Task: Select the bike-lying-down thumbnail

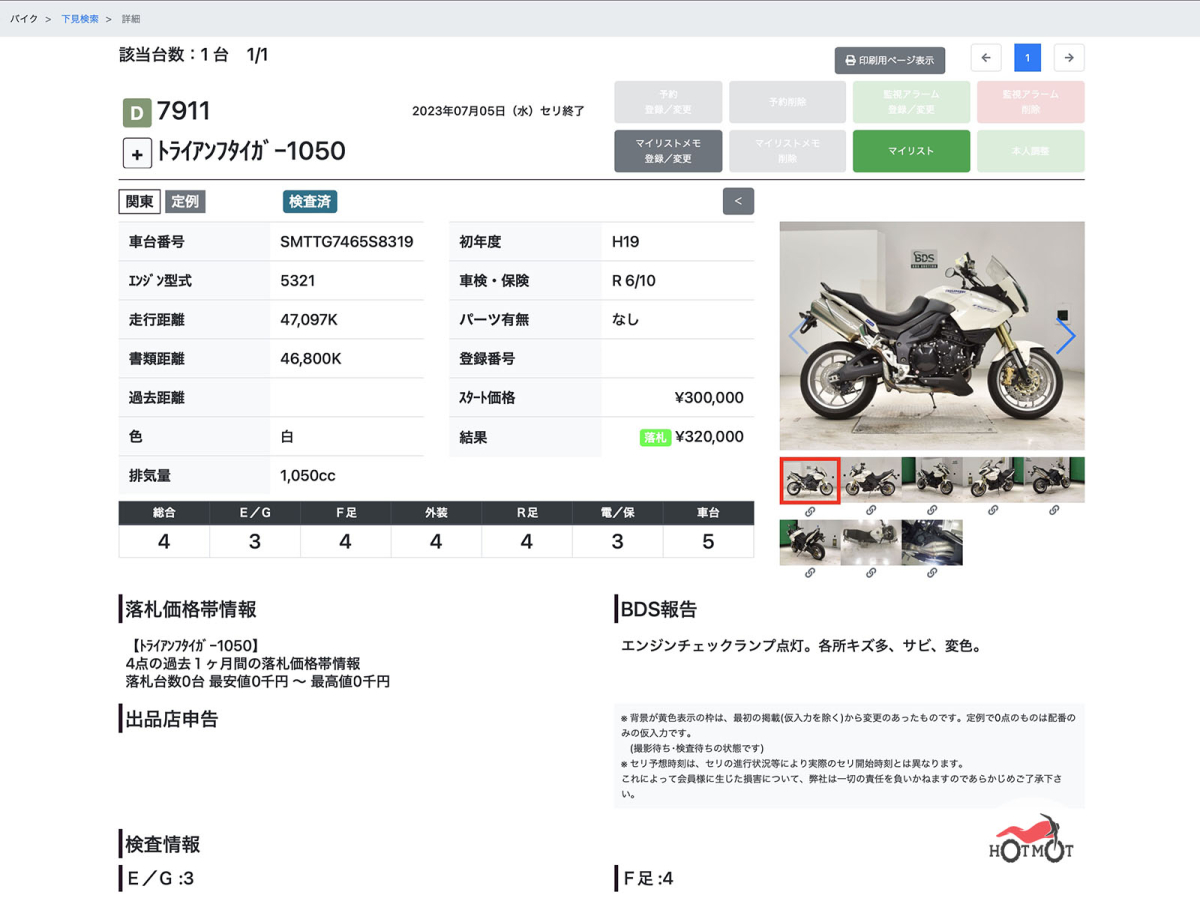Action: (x=871, y=542)
